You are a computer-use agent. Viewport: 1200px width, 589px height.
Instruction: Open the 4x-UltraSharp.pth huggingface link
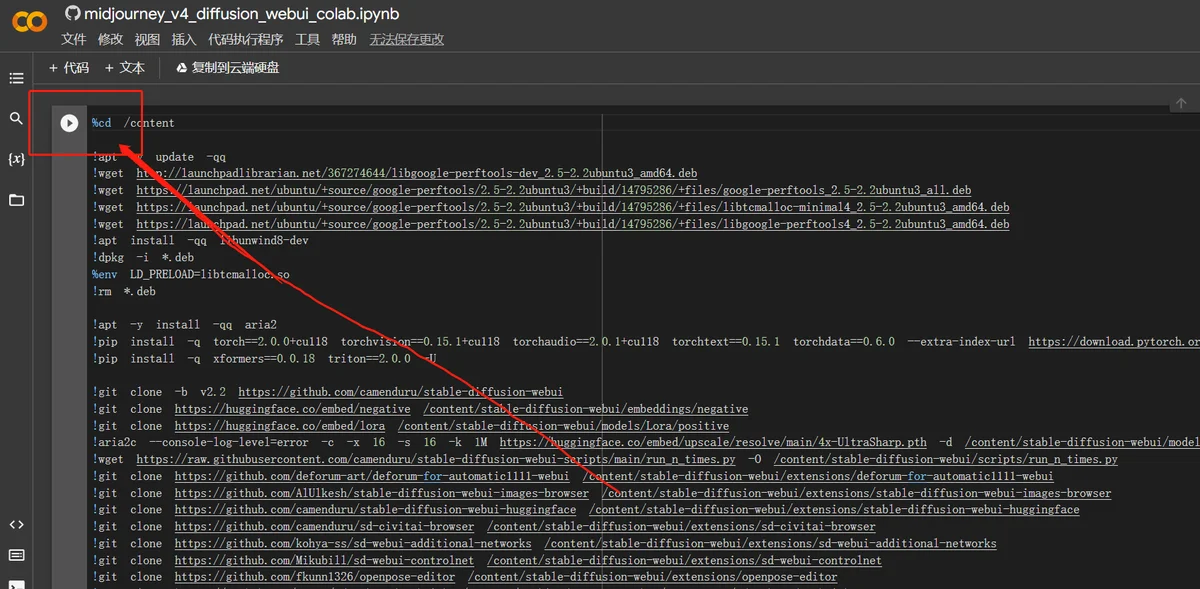coord(713,442)
